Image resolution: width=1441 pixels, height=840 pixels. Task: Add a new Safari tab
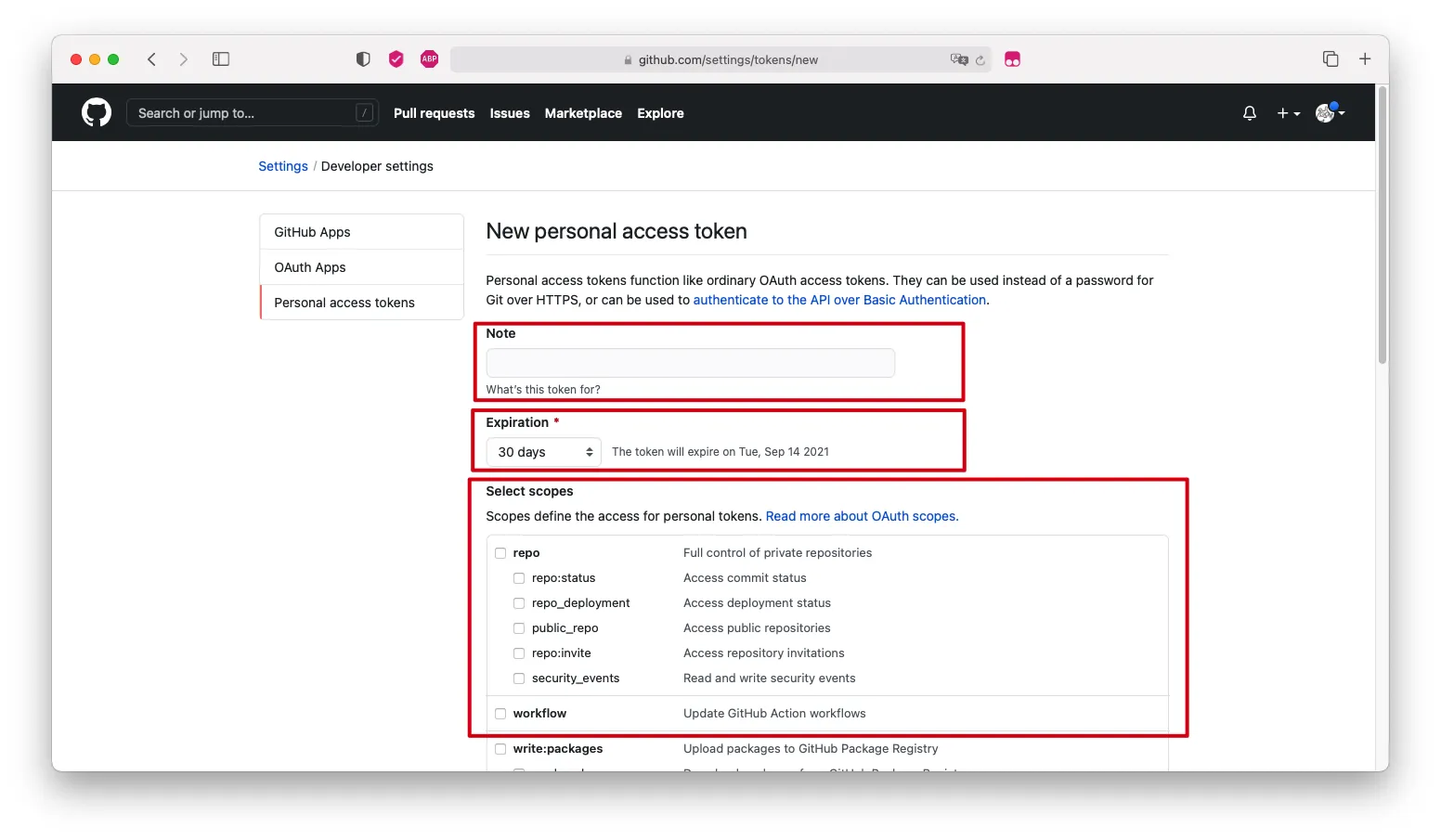pyautogui.click(x=1365, y=59)
